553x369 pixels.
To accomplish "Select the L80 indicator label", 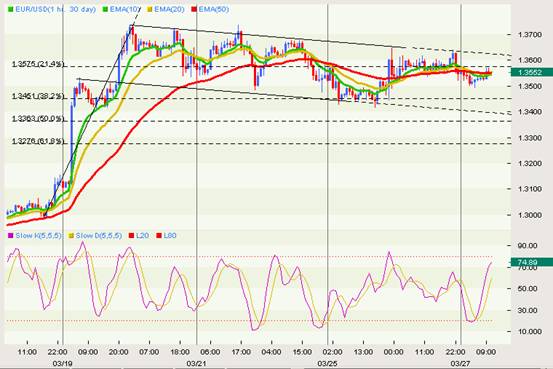I will click(x=170, y=235).
